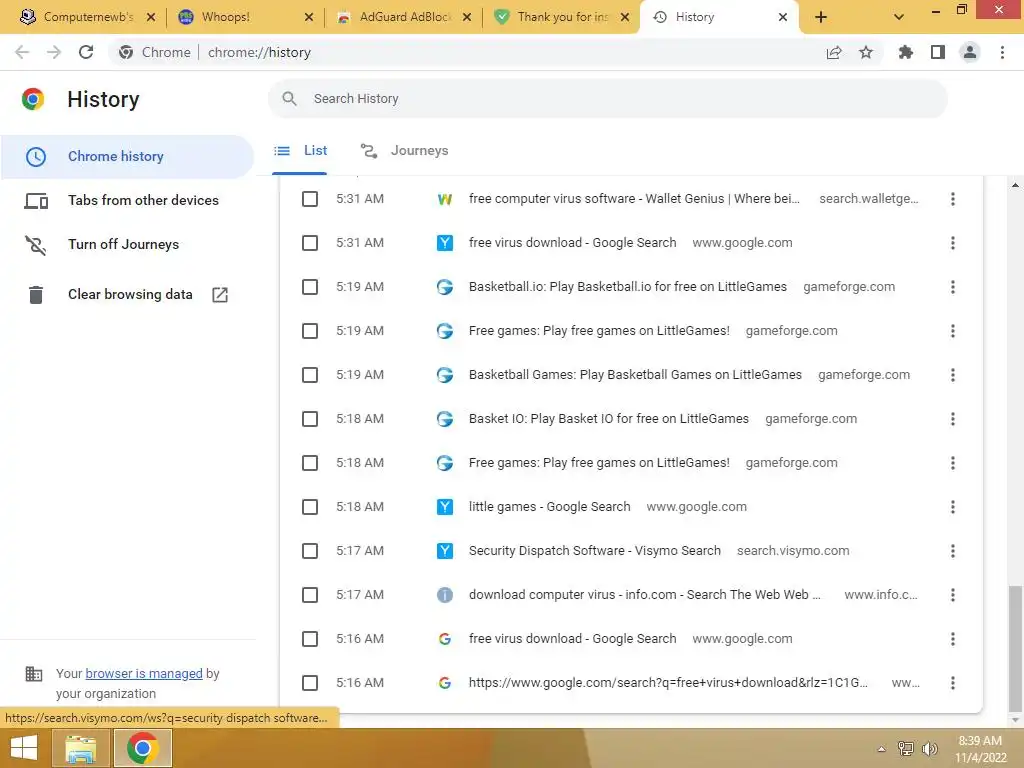Image resolution: width=1024 pixels, height=768 pixels.
Task: Open Basketball Games LittleGames history link
Action: pos(635,375)
